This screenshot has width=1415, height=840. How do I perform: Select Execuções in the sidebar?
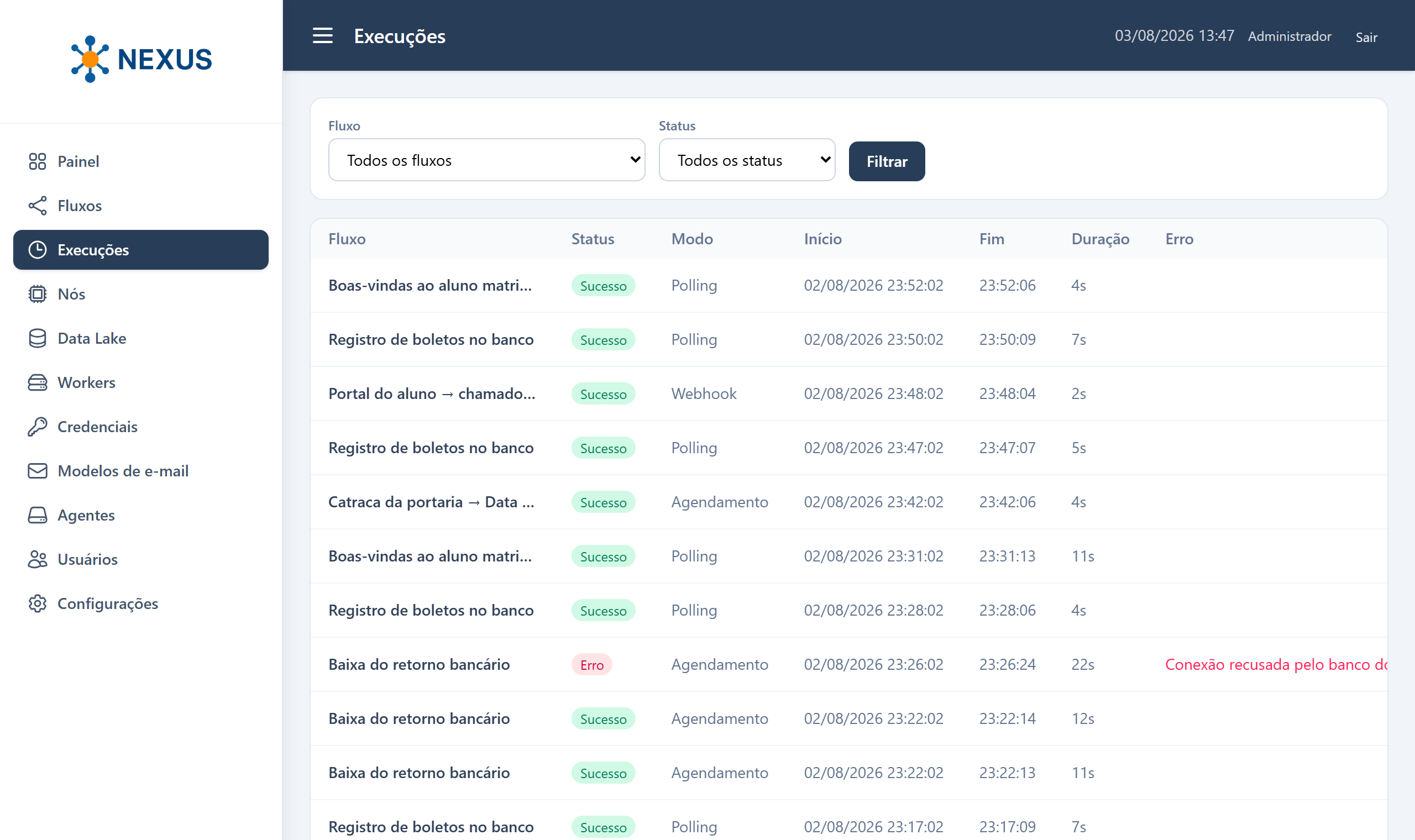coord(141,250)
